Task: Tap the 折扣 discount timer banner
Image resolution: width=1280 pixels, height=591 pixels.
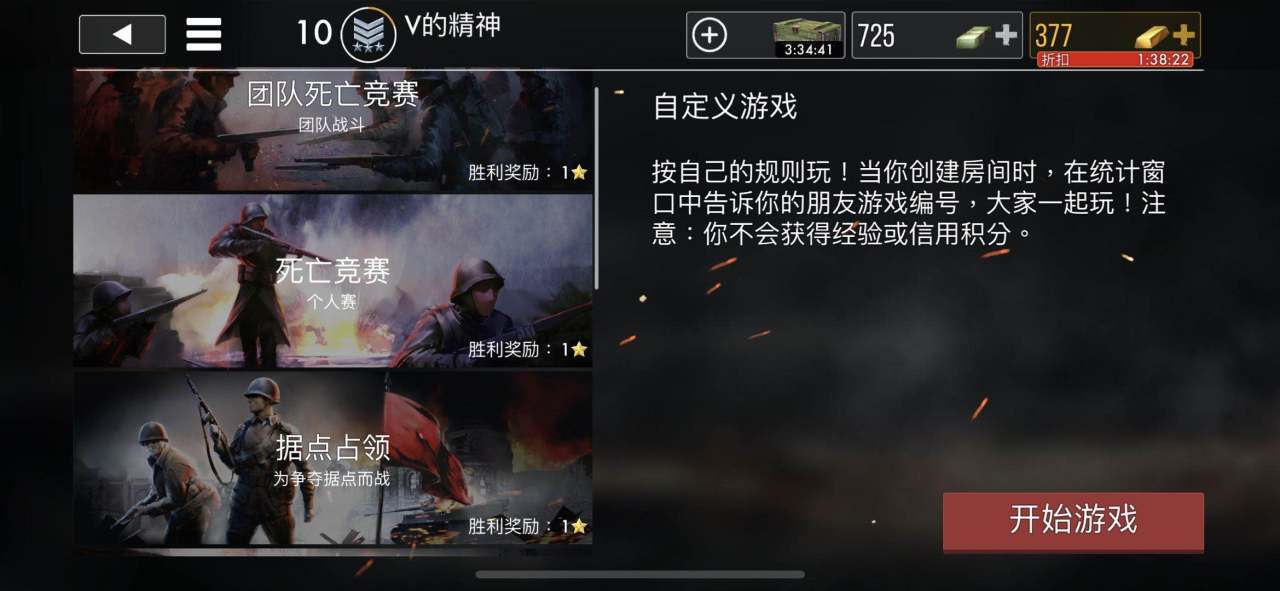Action: click(x=1114, y=60)
